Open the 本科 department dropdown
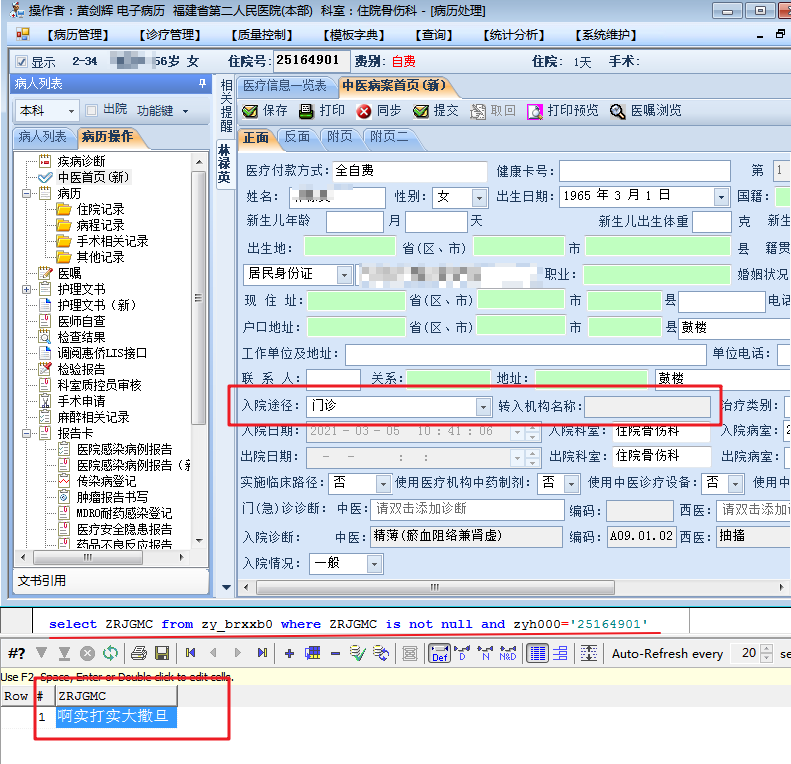This screenshot has width=791, height=764. 71,111
